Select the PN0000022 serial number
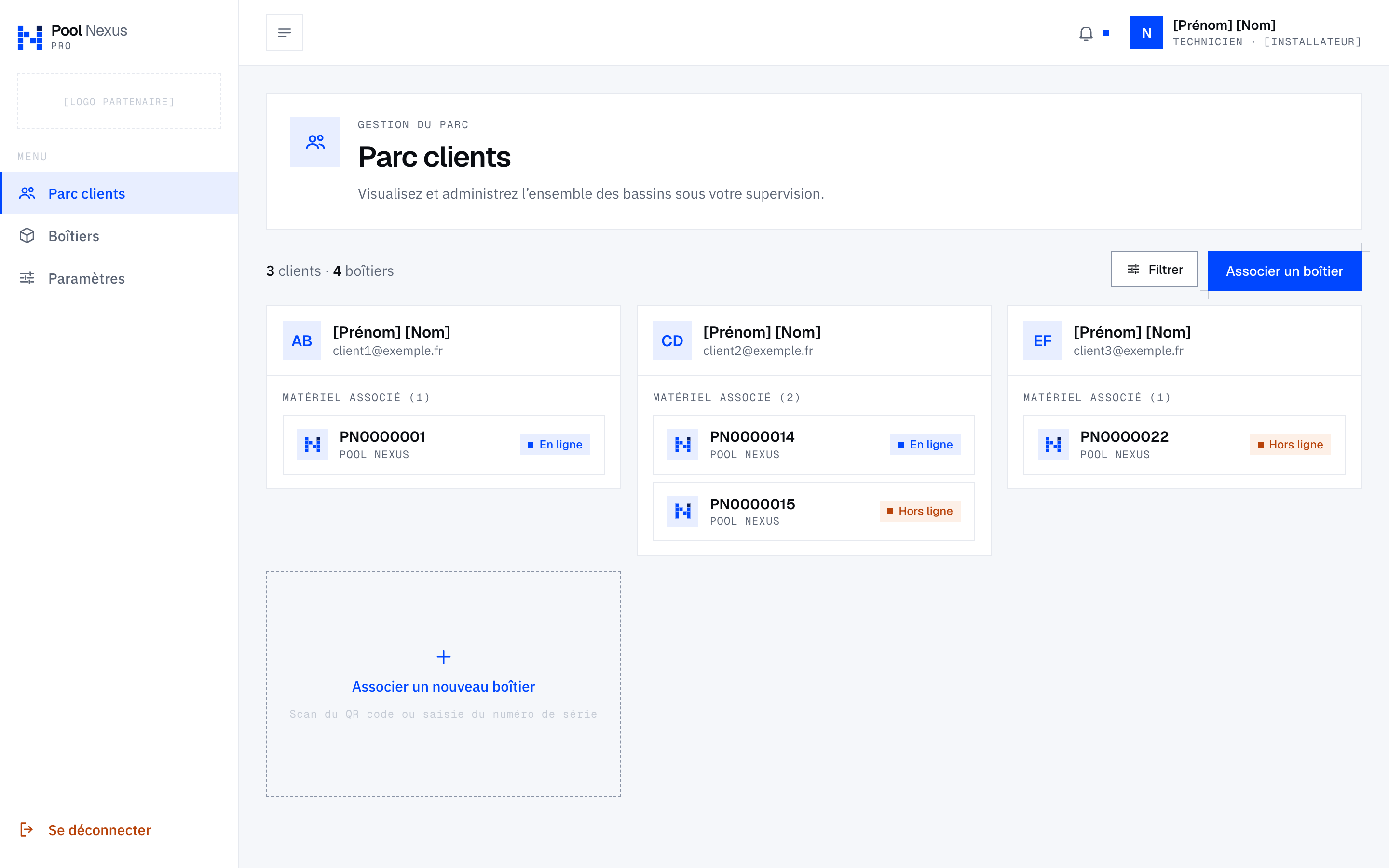This screenshot has height=868, width=1389. (1124, 436)
